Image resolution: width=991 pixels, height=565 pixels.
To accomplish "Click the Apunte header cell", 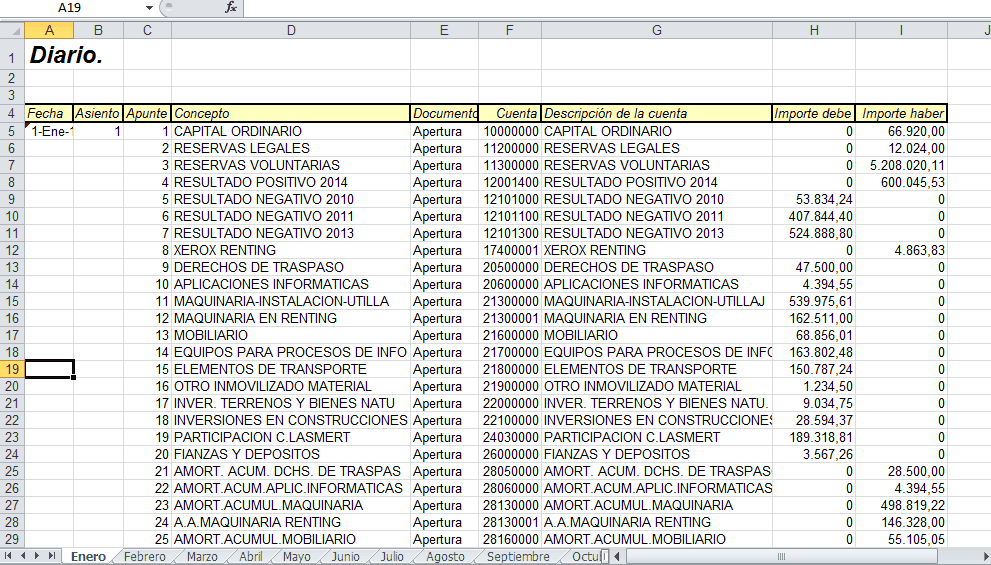I will pyautogui.click(x=147, y=114).
